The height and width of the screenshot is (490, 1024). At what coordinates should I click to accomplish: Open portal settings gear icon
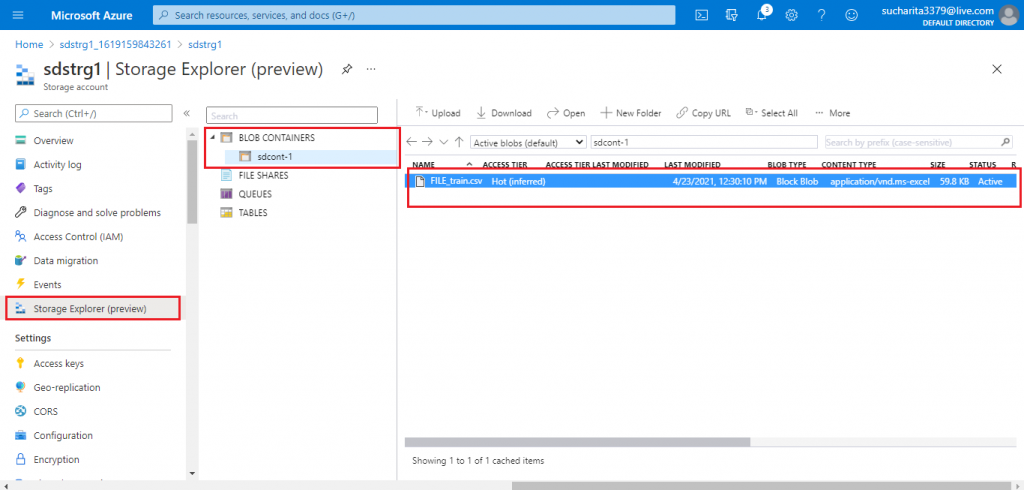point(792,15)
